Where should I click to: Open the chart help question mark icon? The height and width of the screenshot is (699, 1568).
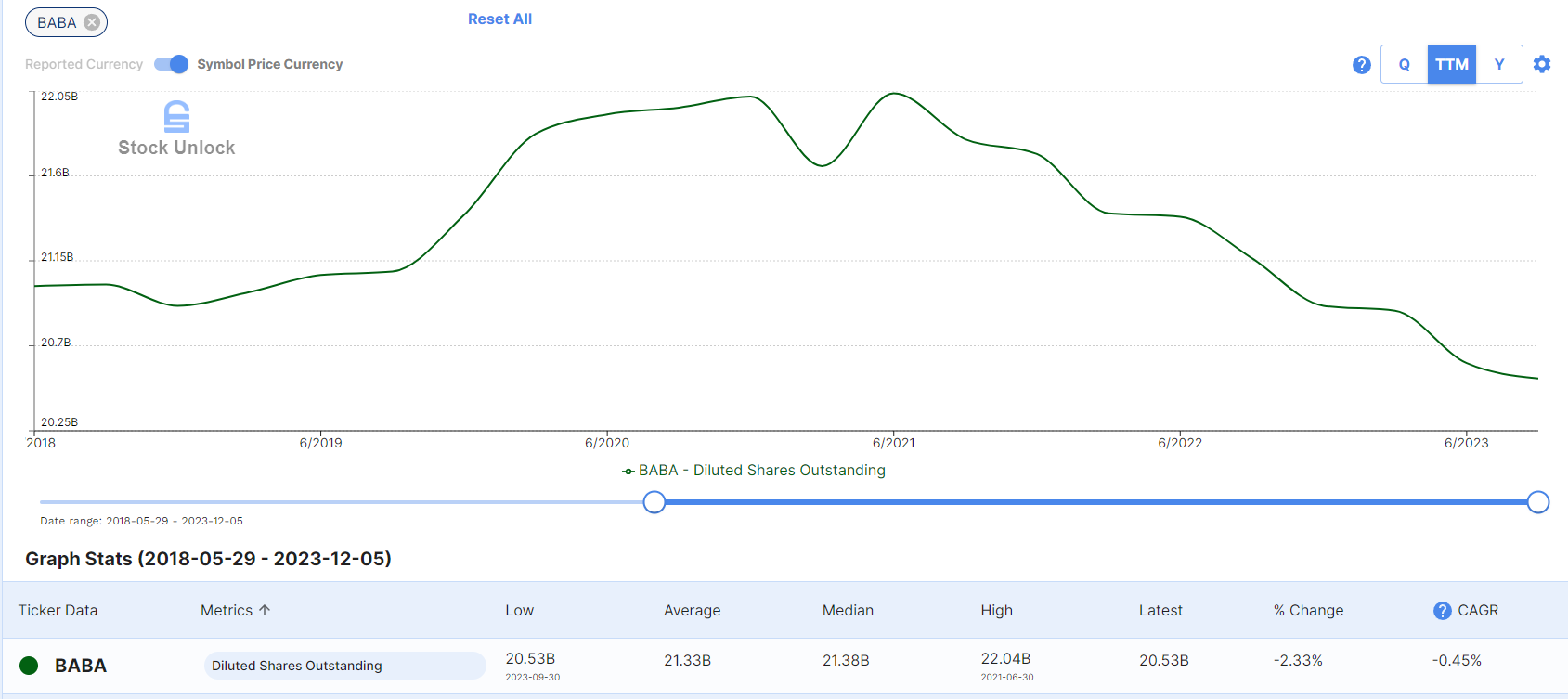pyautogui.click(x=1362, y=65)
